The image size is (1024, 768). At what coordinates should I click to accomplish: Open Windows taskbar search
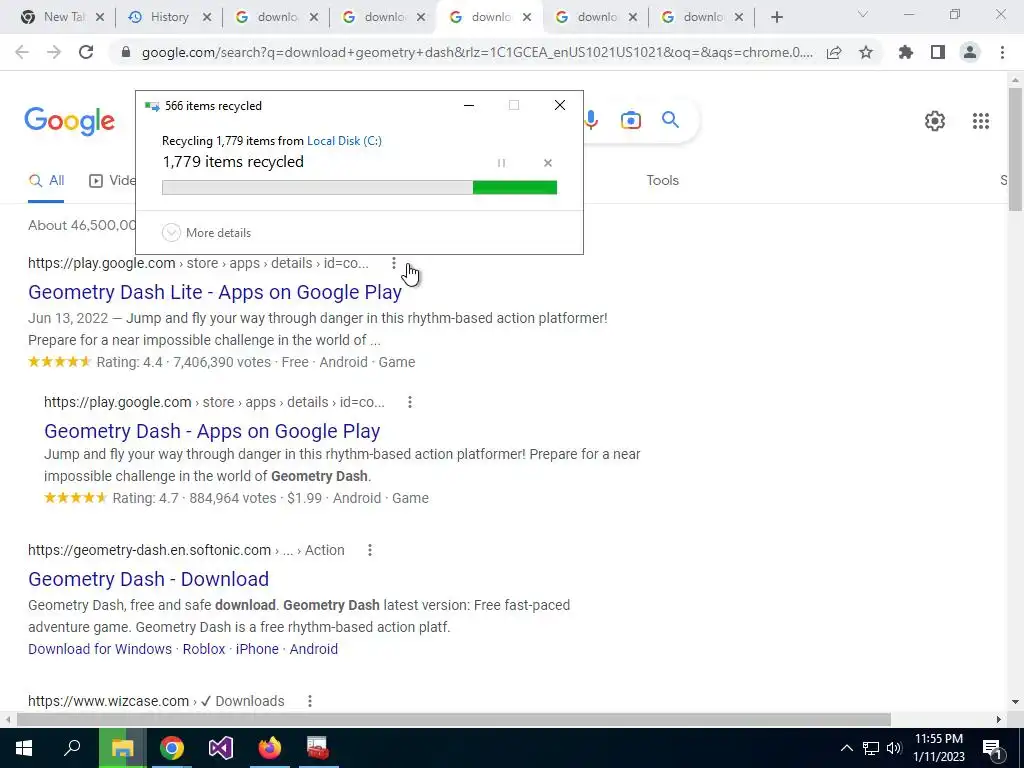pos(72,748)
